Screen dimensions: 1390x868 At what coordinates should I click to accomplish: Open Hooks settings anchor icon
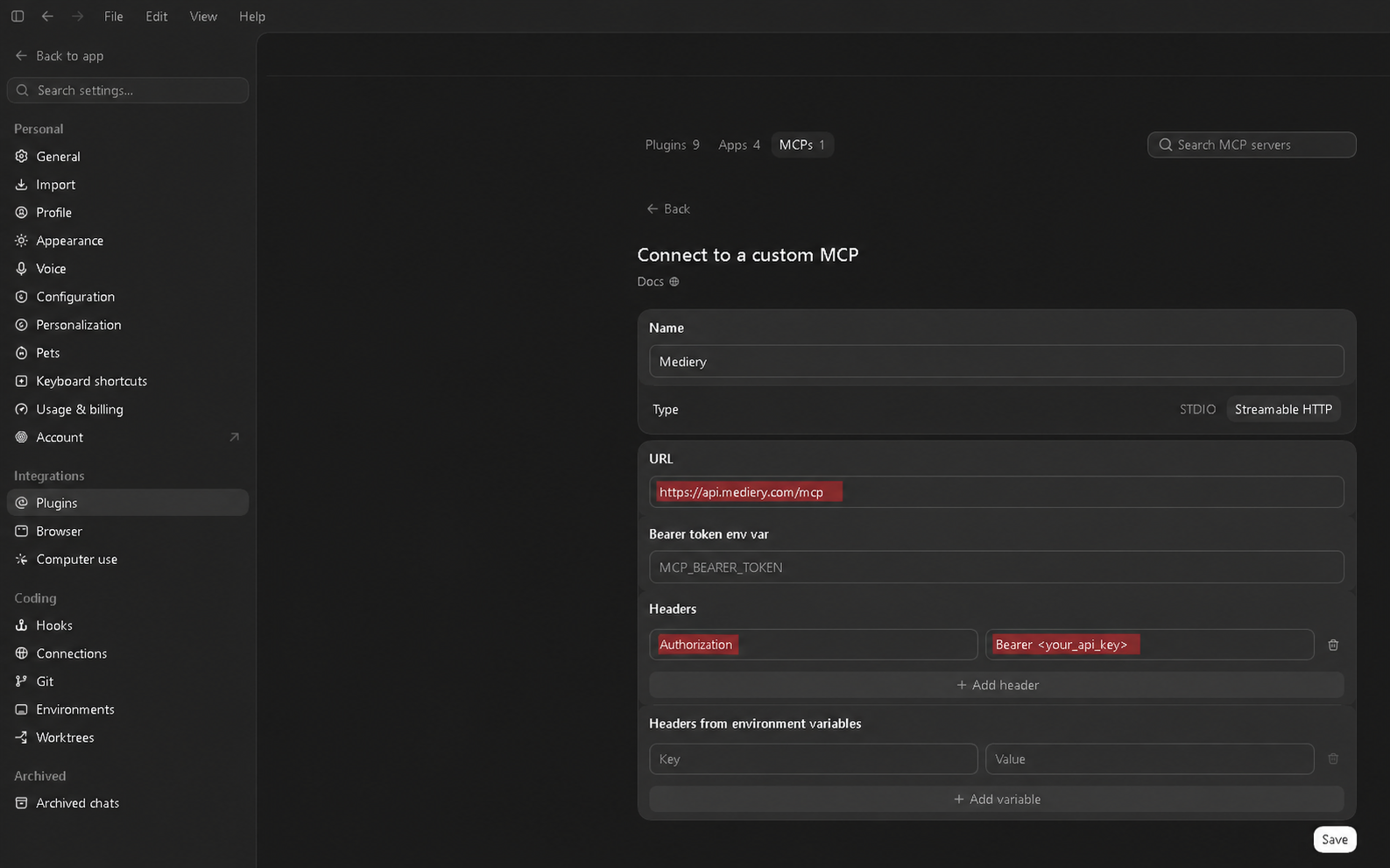click(22, 625)
